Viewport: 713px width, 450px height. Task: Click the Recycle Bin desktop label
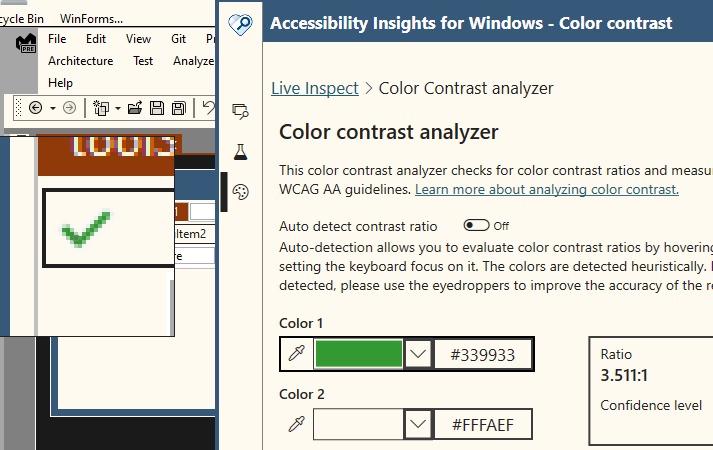click(x=21, y=19)
